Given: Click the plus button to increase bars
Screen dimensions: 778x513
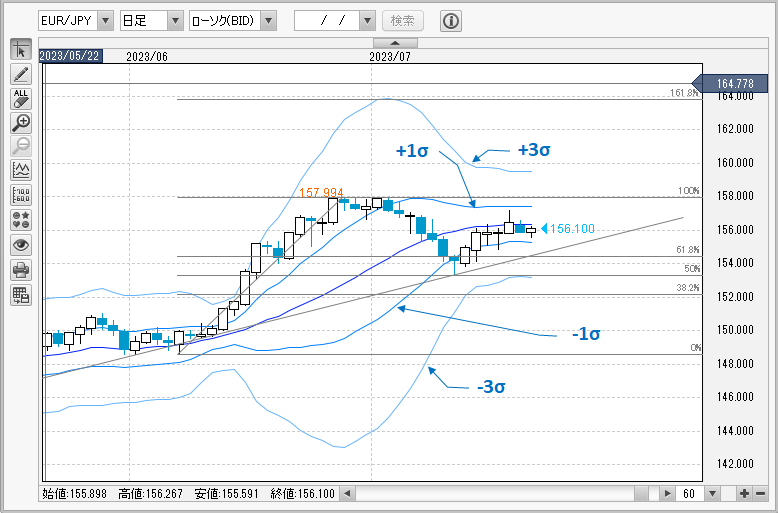Looking at the screenshot, I should tap(744, 494).
